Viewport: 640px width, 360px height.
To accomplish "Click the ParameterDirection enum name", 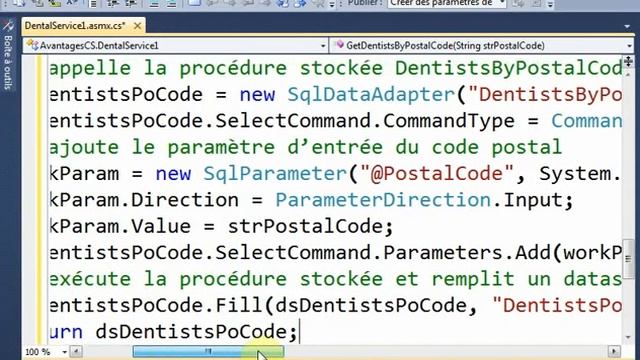I will [x=383, y=200].
